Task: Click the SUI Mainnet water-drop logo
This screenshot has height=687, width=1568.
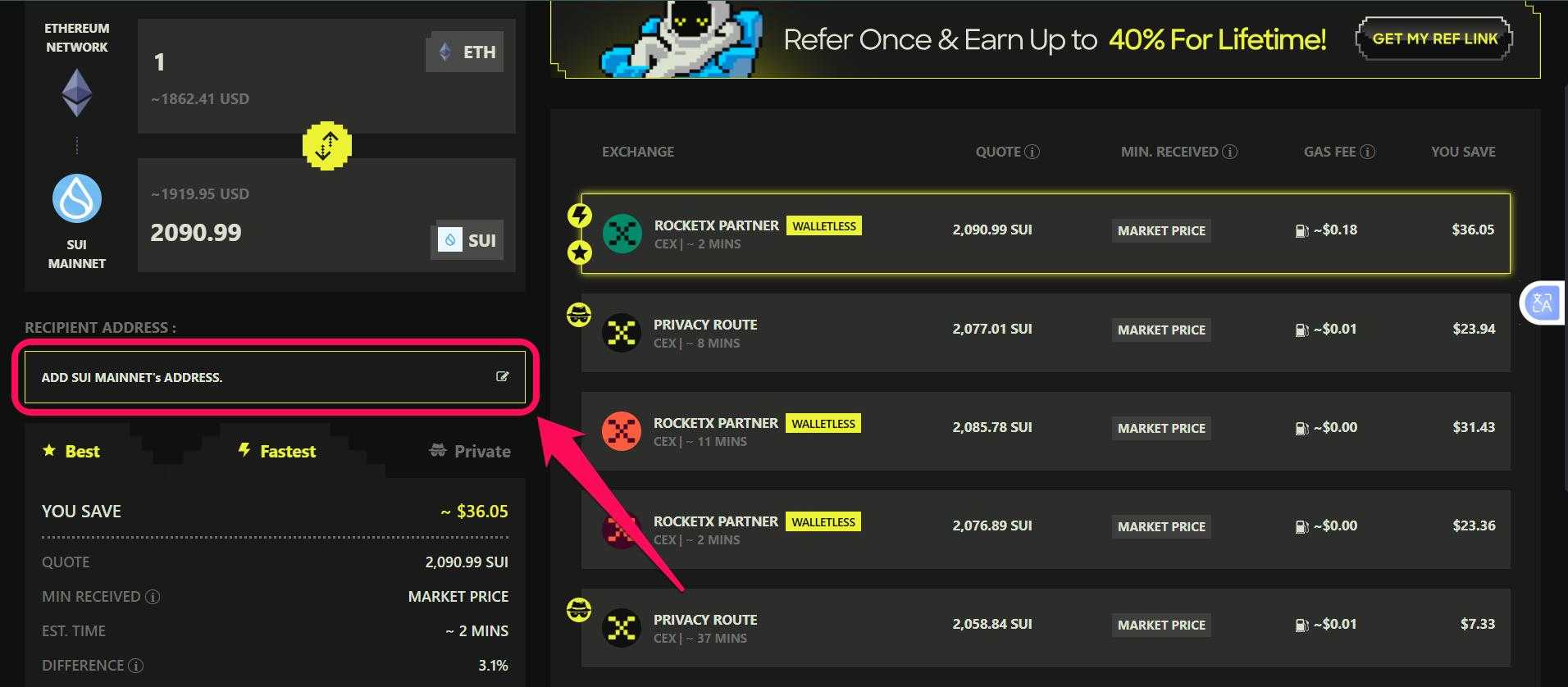Action: 77,198
